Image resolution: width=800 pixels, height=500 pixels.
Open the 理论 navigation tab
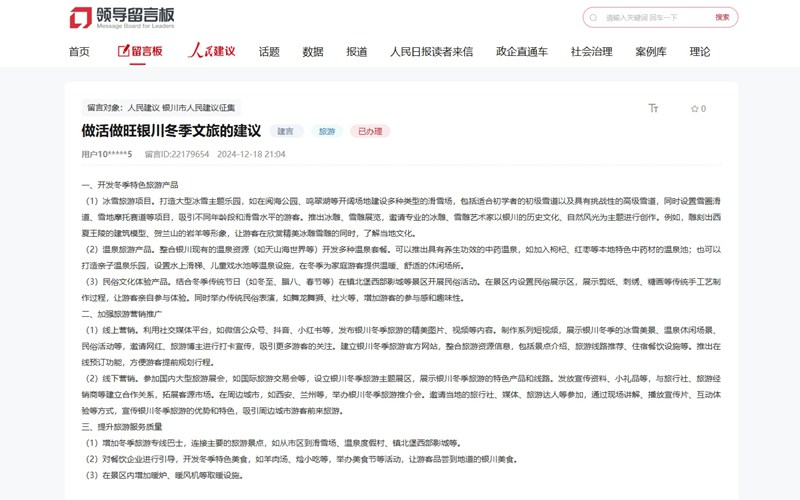pos(700,52)
